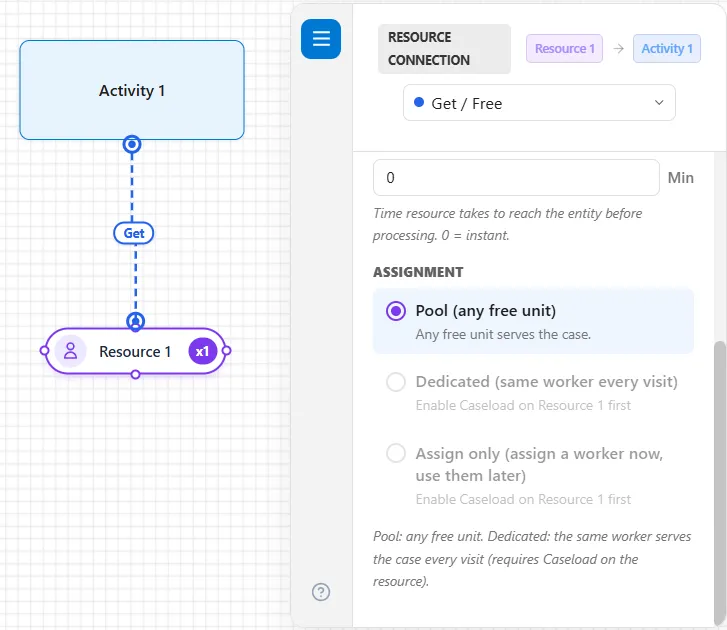Click Resource 1 bottom connector handle
This screenshot has width=727, height=630.
(x=135, y=374)
